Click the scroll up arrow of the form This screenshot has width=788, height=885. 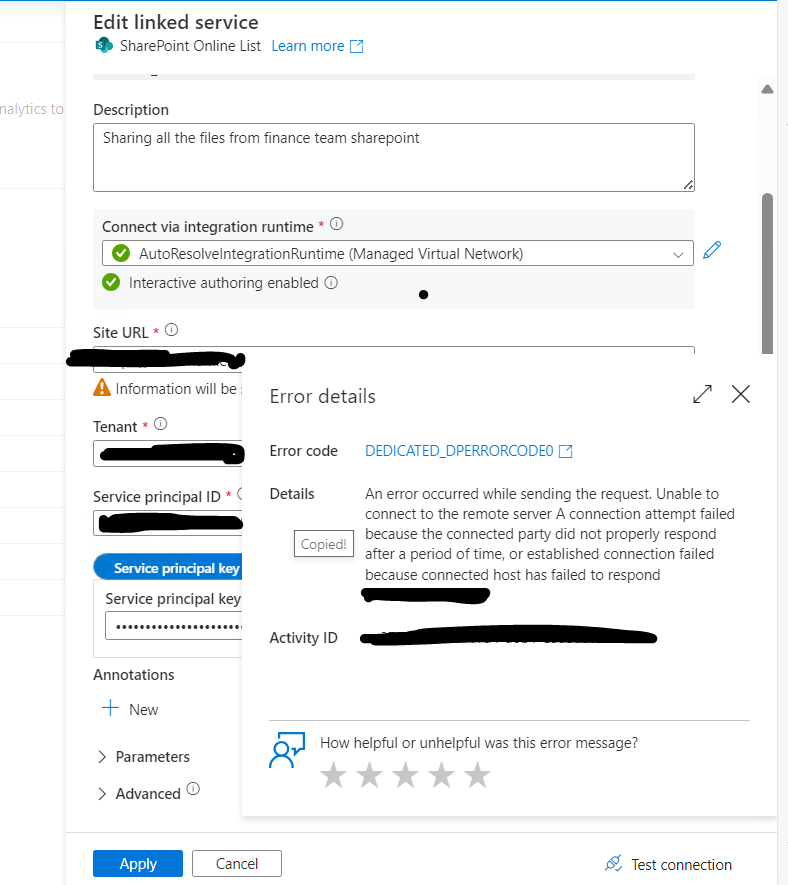[767, 89]
